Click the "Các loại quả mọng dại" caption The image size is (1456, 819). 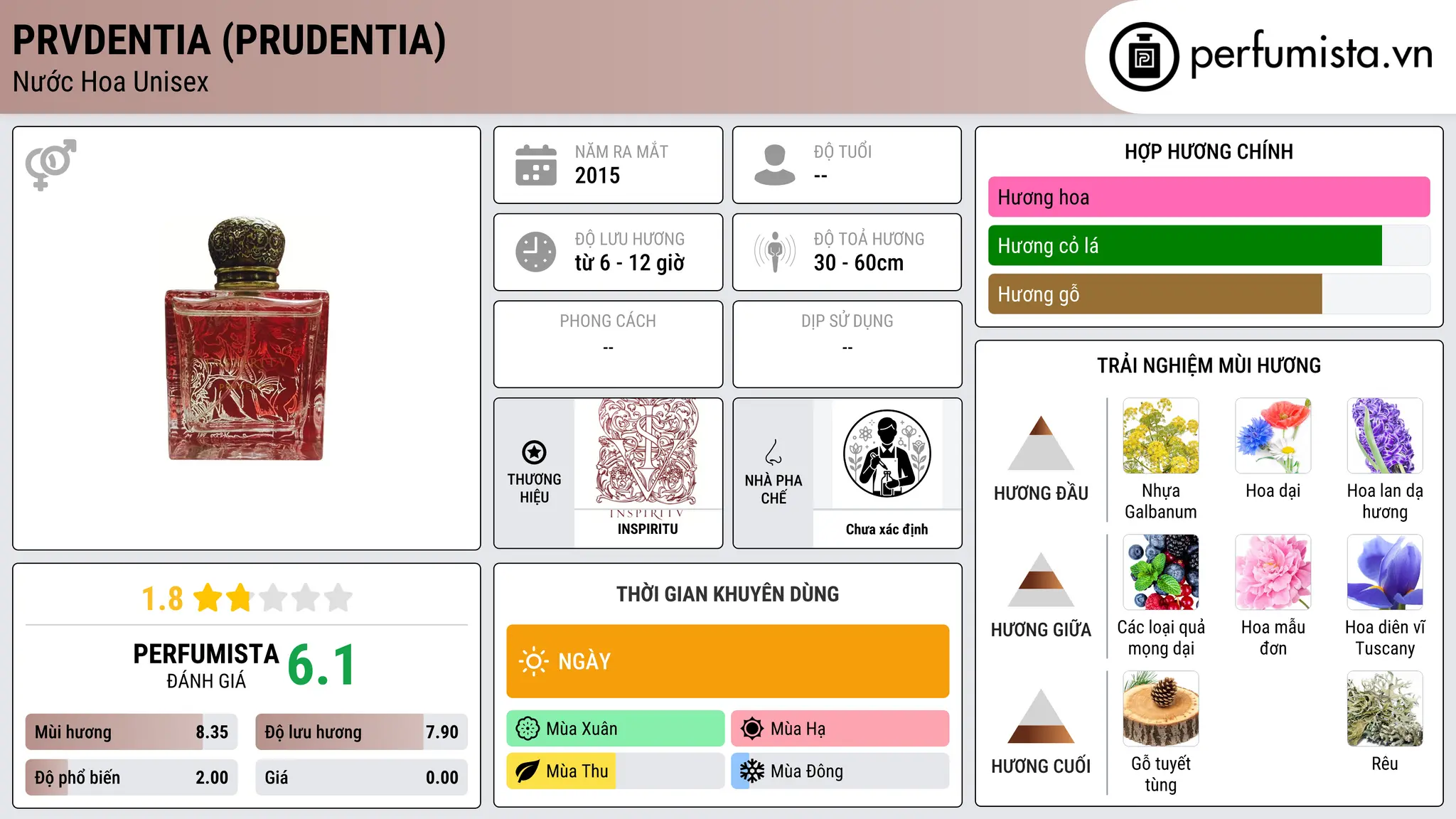(x=1160, y=638)
